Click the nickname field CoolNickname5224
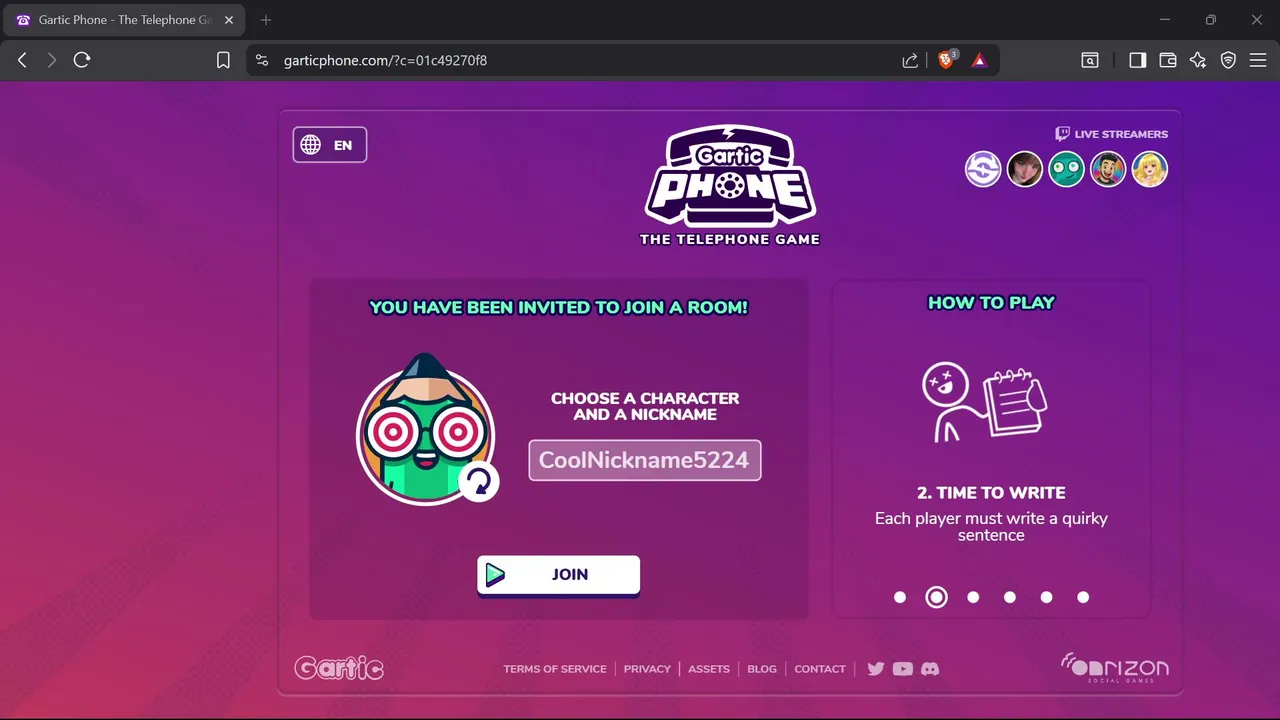1280x720 pixels. [645, 460]
